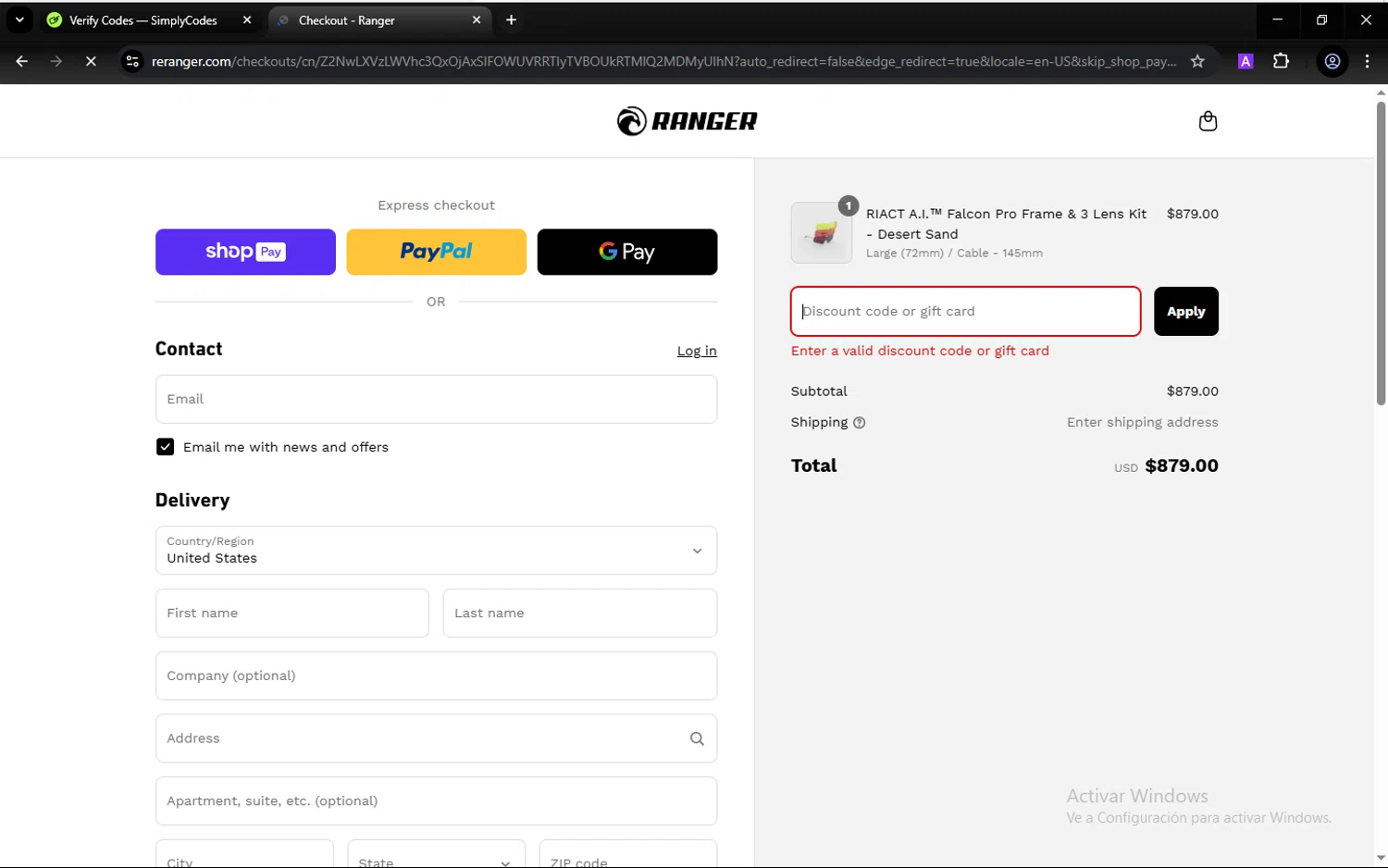Expand the State dropdown

point(436,854)
